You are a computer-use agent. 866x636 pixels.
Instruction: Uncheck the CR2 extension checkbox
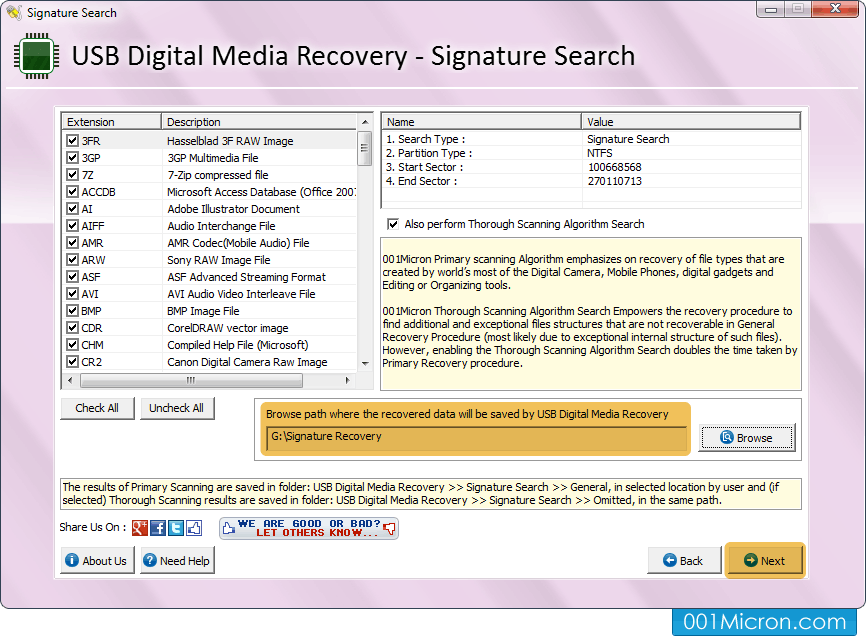72,362
